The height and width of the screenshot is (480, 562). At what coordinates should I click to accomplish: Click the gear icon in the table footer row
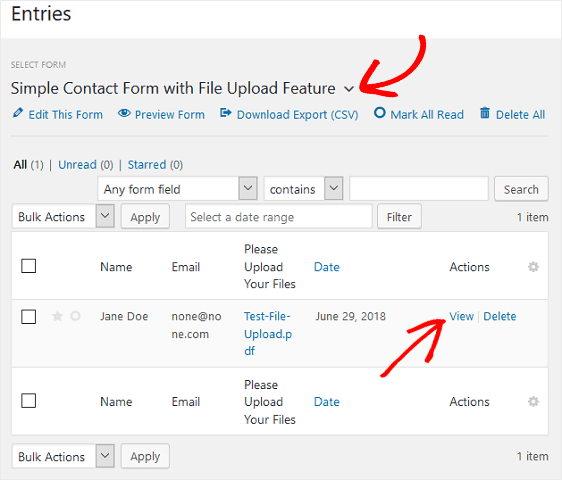533,401
